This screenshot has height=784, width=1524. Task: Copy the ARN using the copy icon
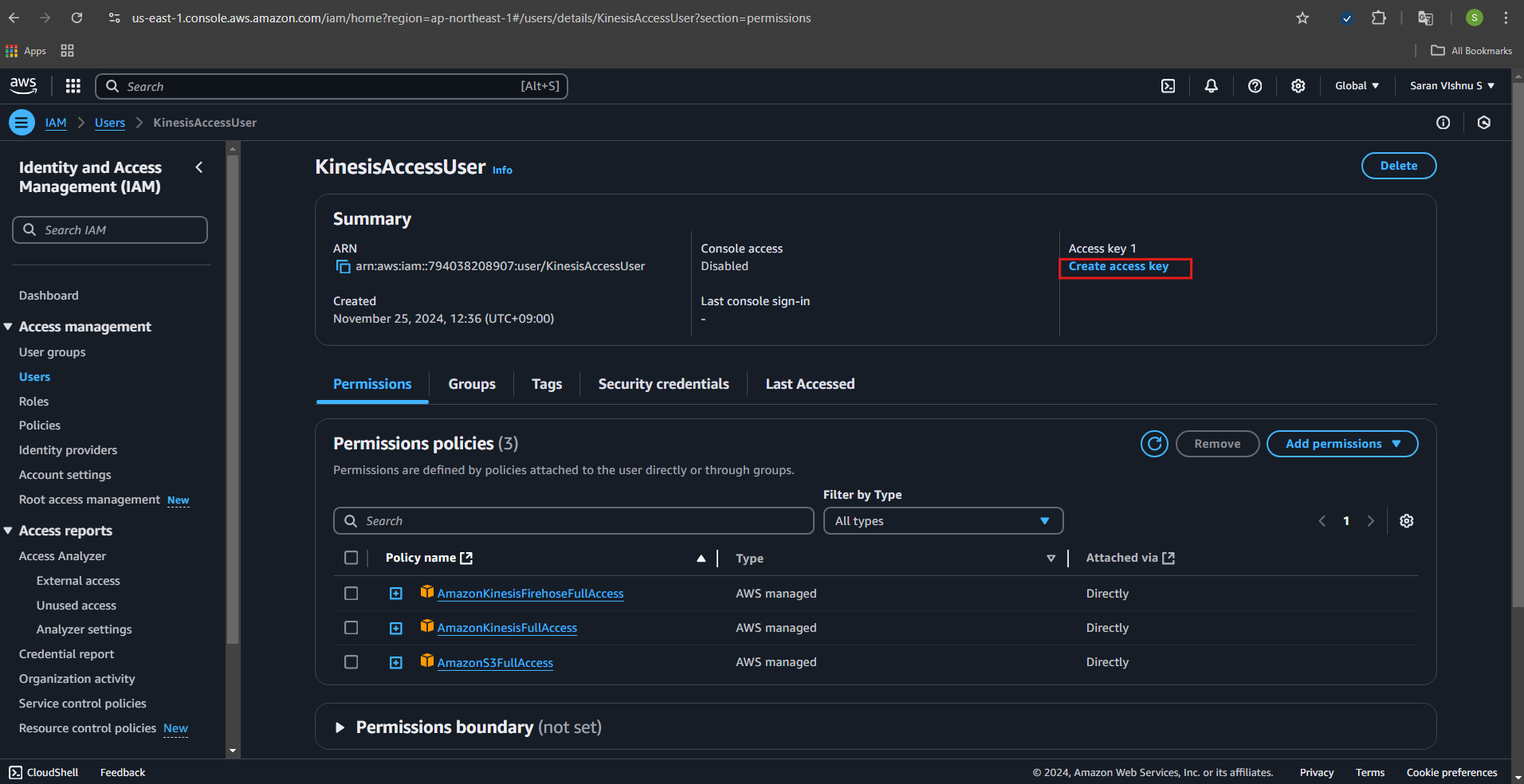(343, 267)
